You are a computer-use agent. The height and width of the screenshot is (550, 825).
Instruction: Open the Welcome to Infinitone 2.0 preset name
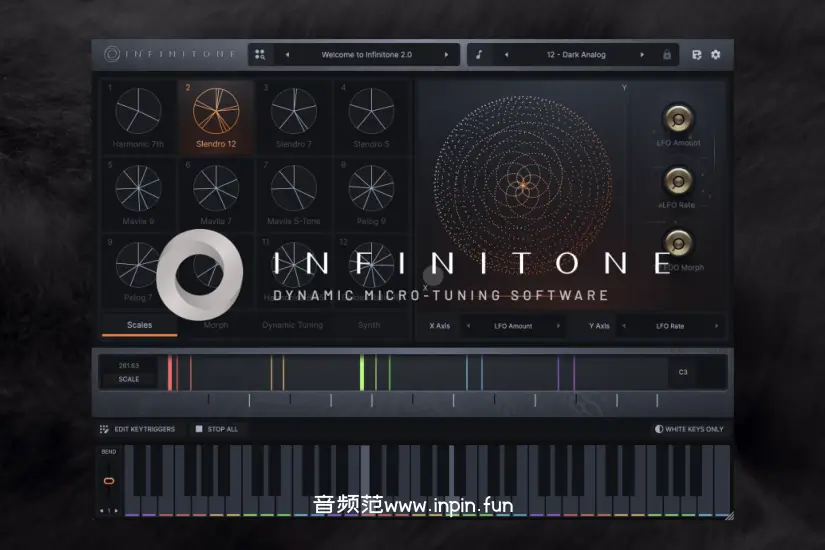pyautogui.click(x=367, y=55)
